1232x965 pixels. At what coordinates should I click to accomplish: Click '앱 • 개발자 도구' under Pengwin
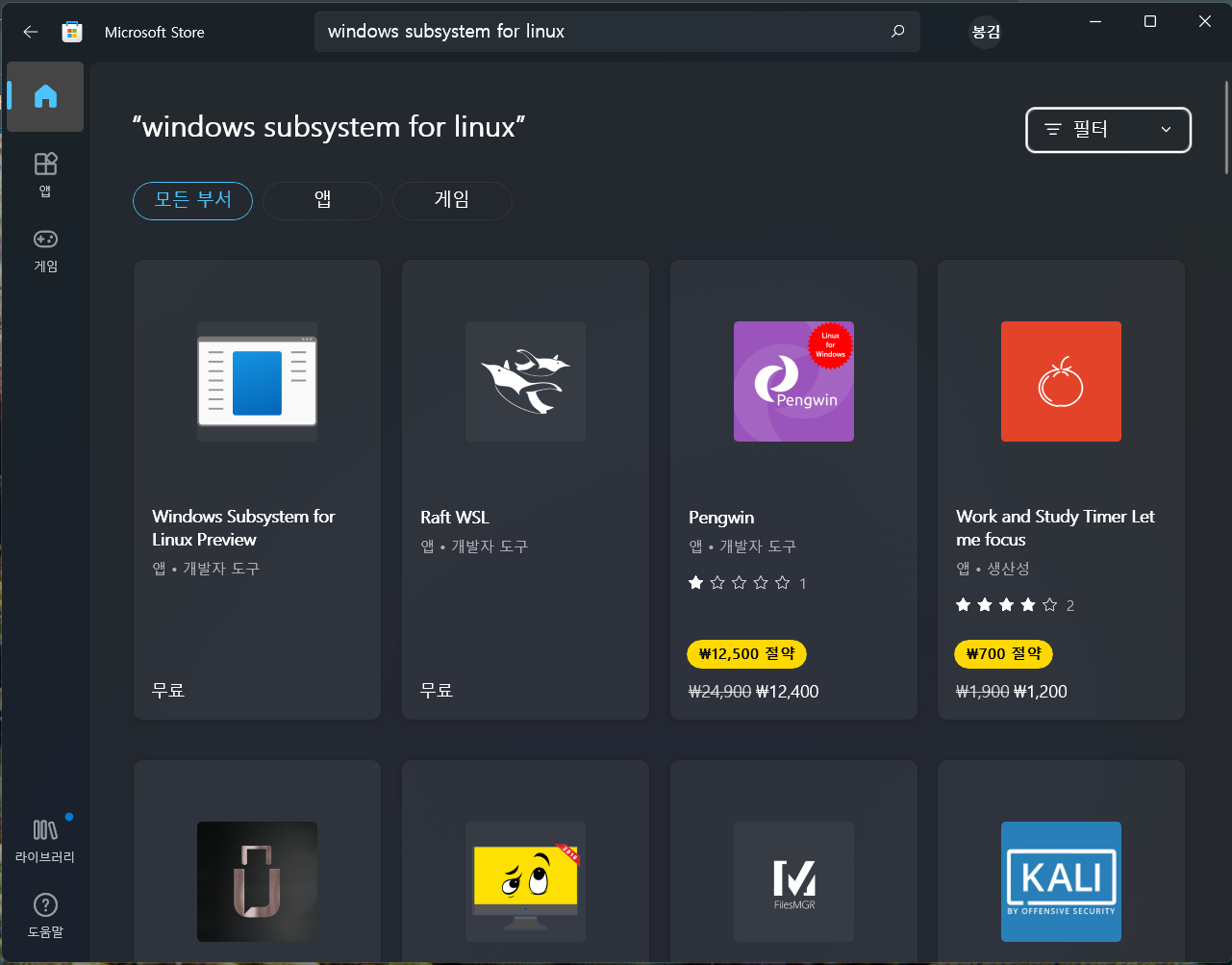point(742,546)
